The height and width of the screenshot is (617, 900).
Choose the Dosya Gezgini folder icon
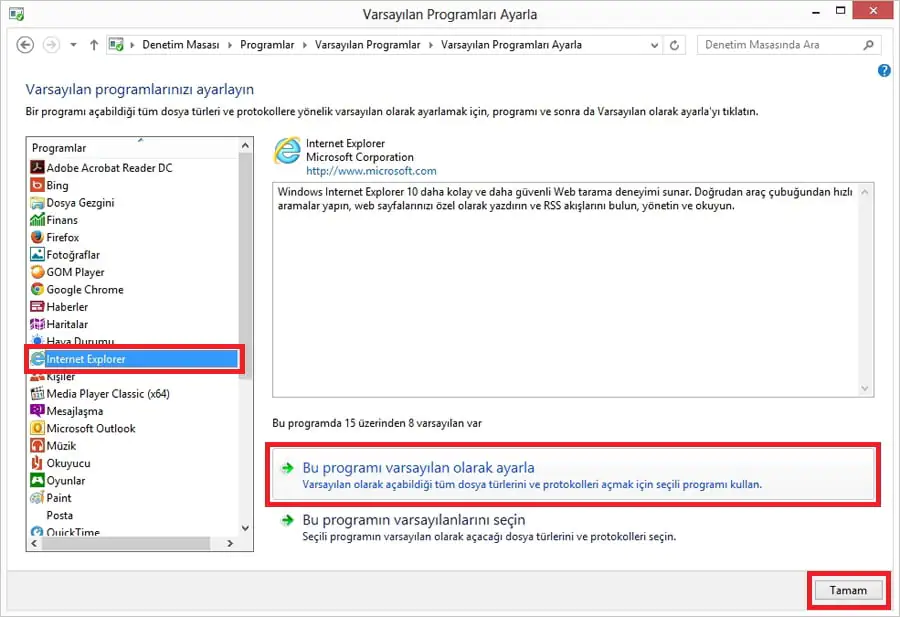(x=37, y=203)
